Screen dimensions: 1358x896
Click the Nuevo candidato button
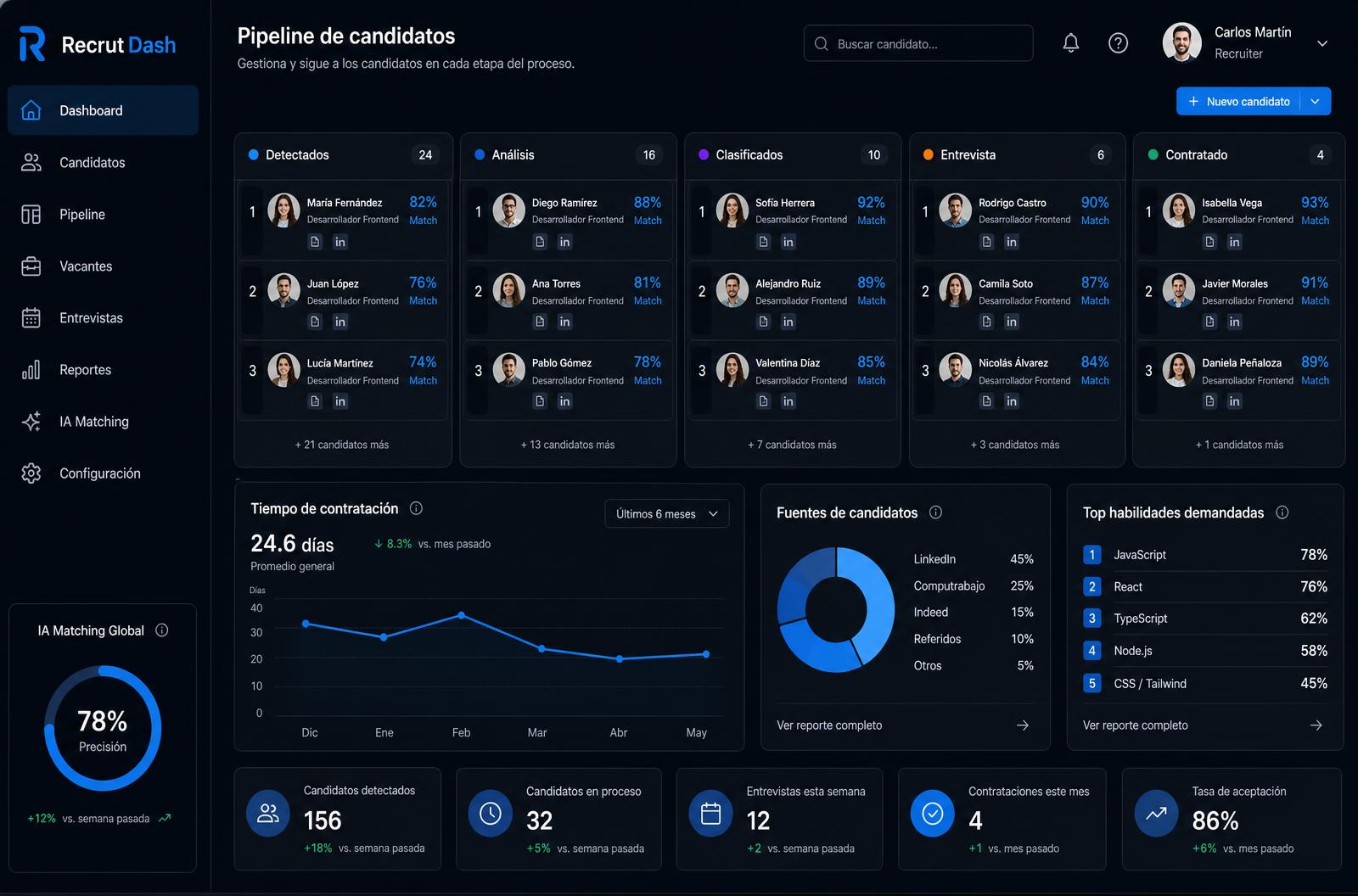[1238, 101]
